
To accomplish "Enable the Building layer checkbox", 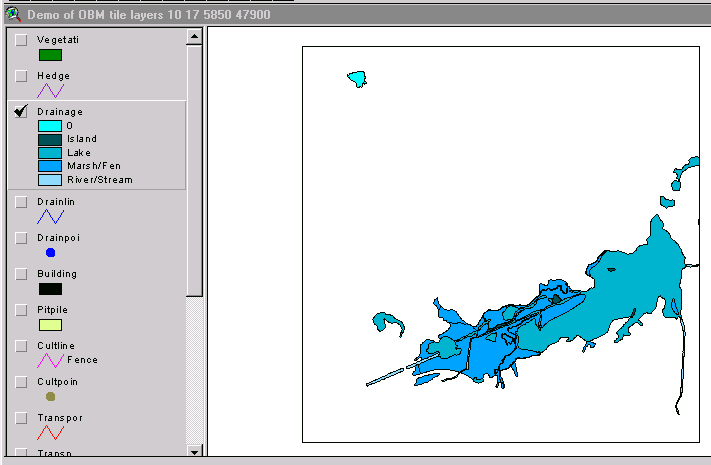I will click(x=21, y=274).
